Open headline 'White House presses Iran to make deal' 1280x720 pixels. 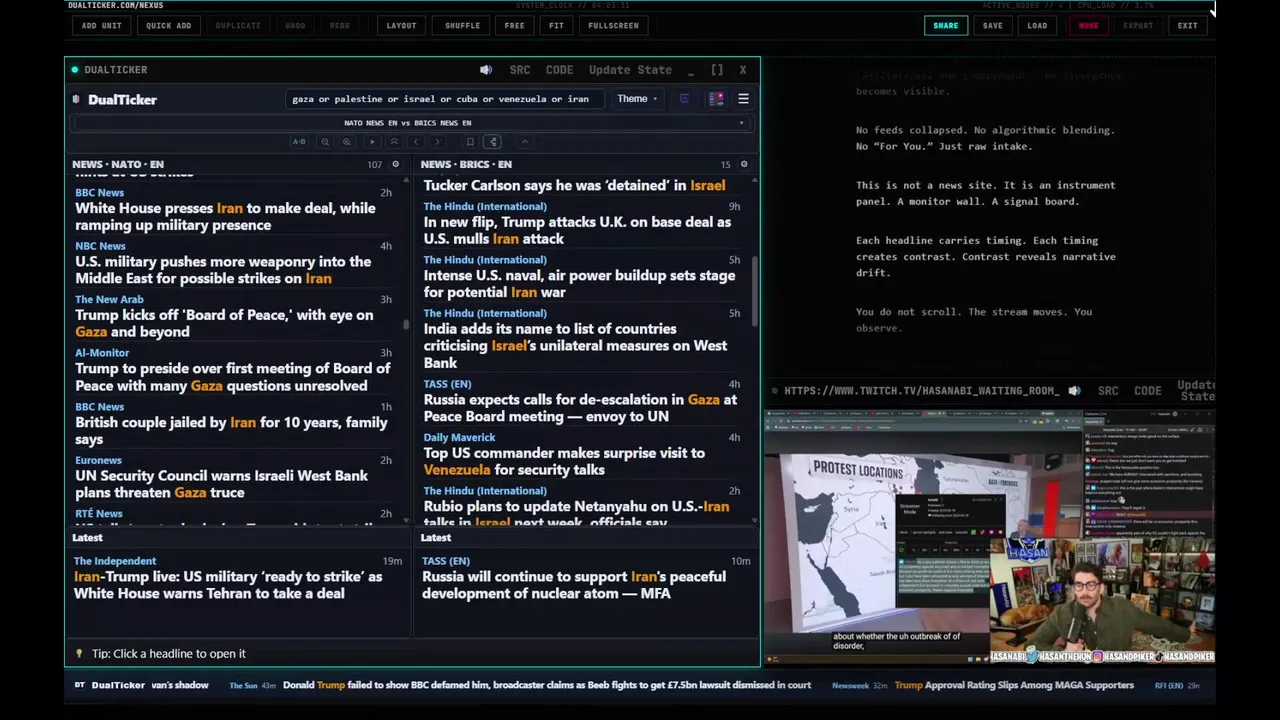click(x=225, y=217)
